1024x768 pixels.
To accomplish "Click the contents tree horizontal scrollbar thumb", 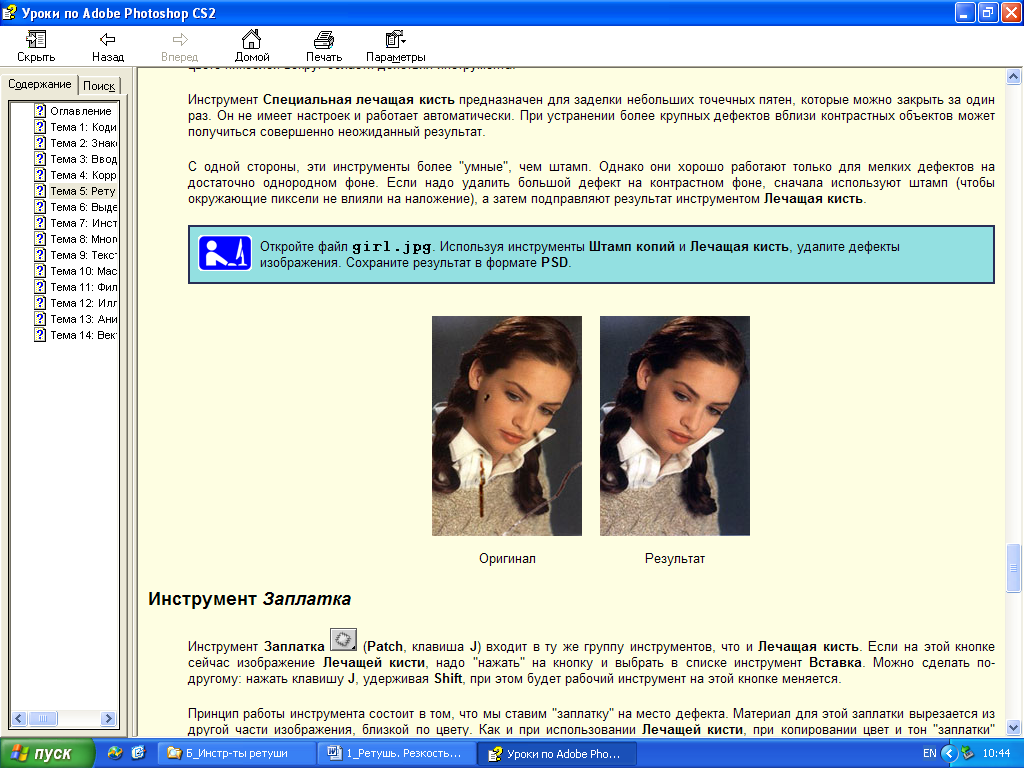I will 43,718.
